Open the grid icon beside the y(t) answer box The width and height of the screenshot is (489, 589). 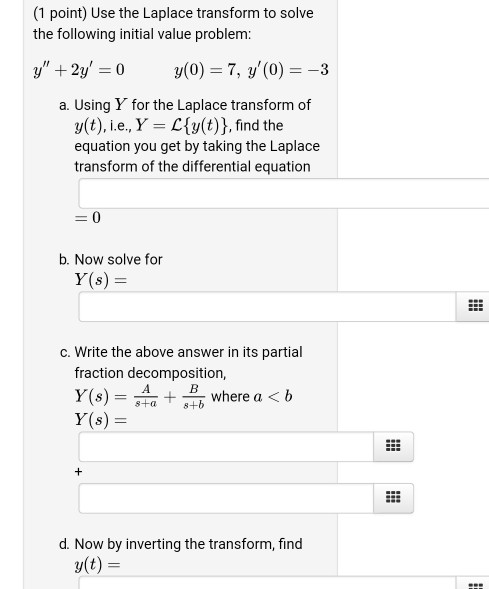tap(475, 583)
